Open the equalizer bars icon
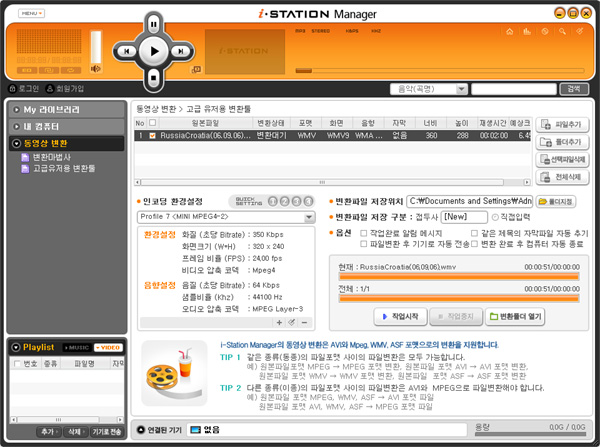Screen dimensions: 600x447 [x=527, y=31]
